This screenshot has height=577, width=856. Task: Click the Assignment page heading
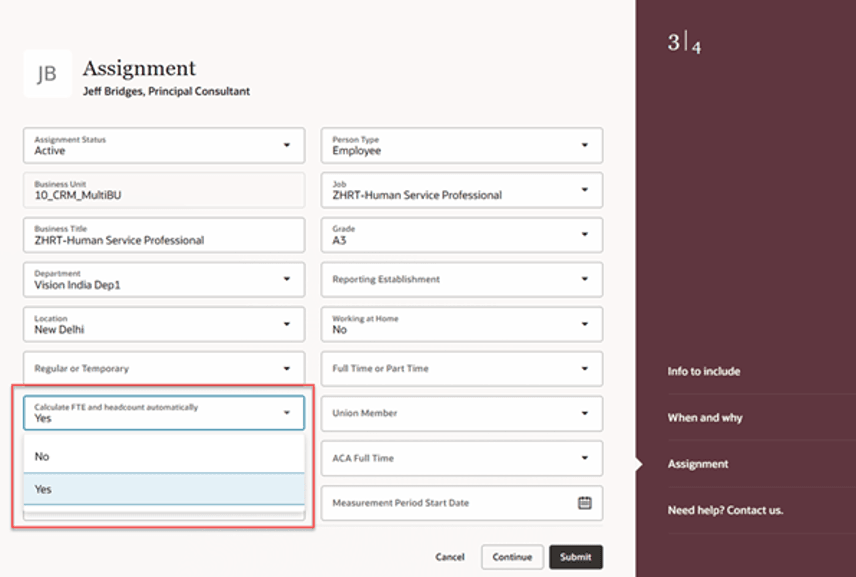[139, 68]
